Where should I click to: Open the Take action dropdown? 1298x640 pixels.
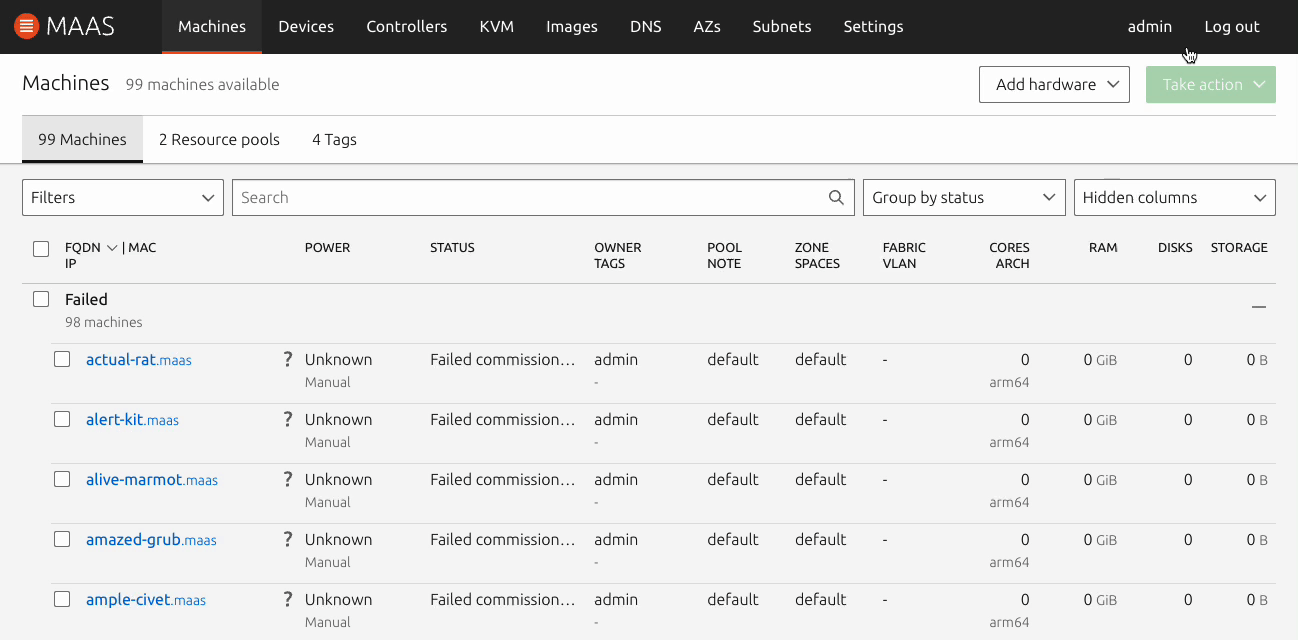(1211, 85)
